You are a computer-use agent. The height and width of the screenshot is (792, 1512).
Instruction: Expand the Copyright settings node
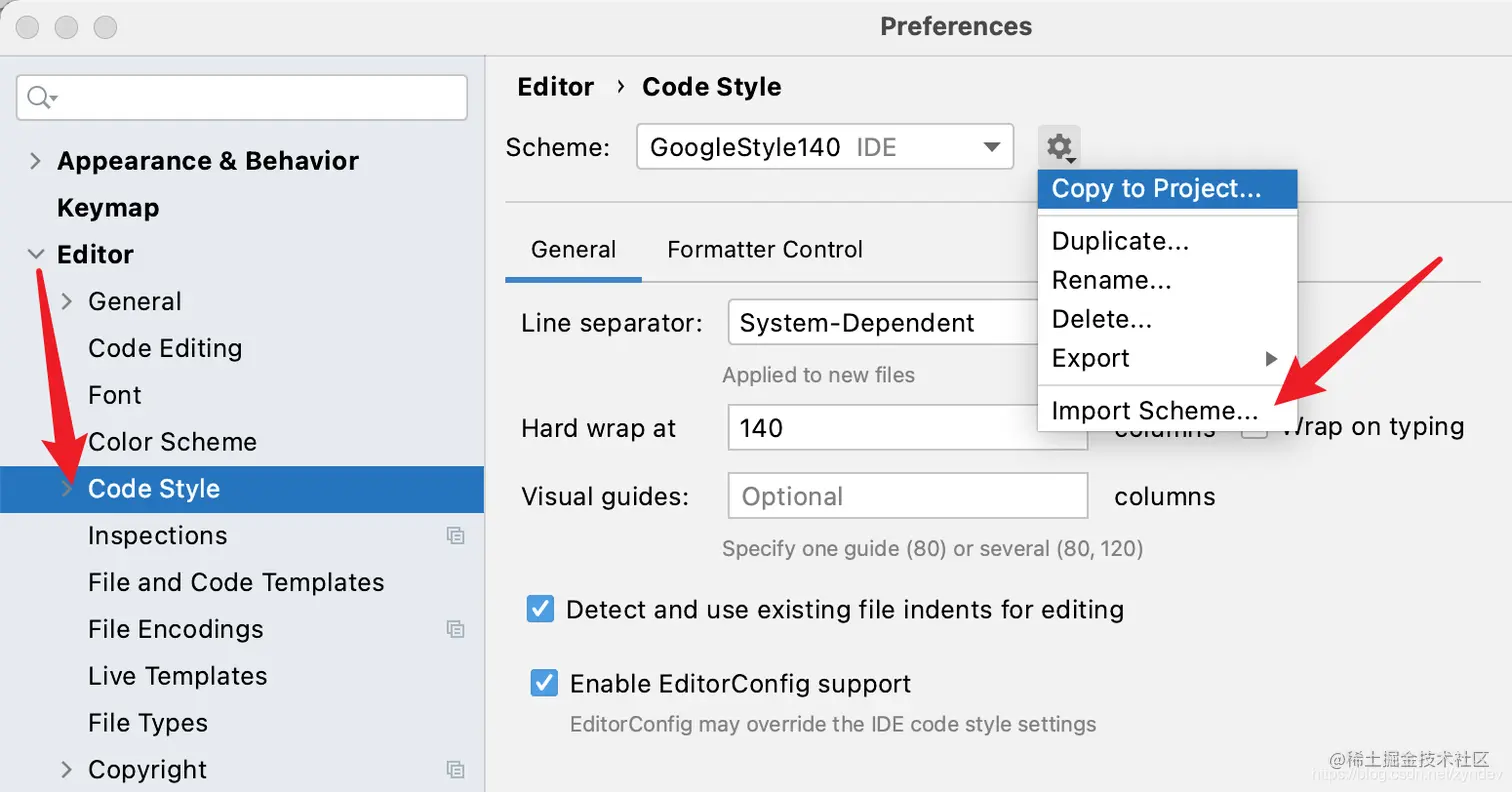point(67,770)
